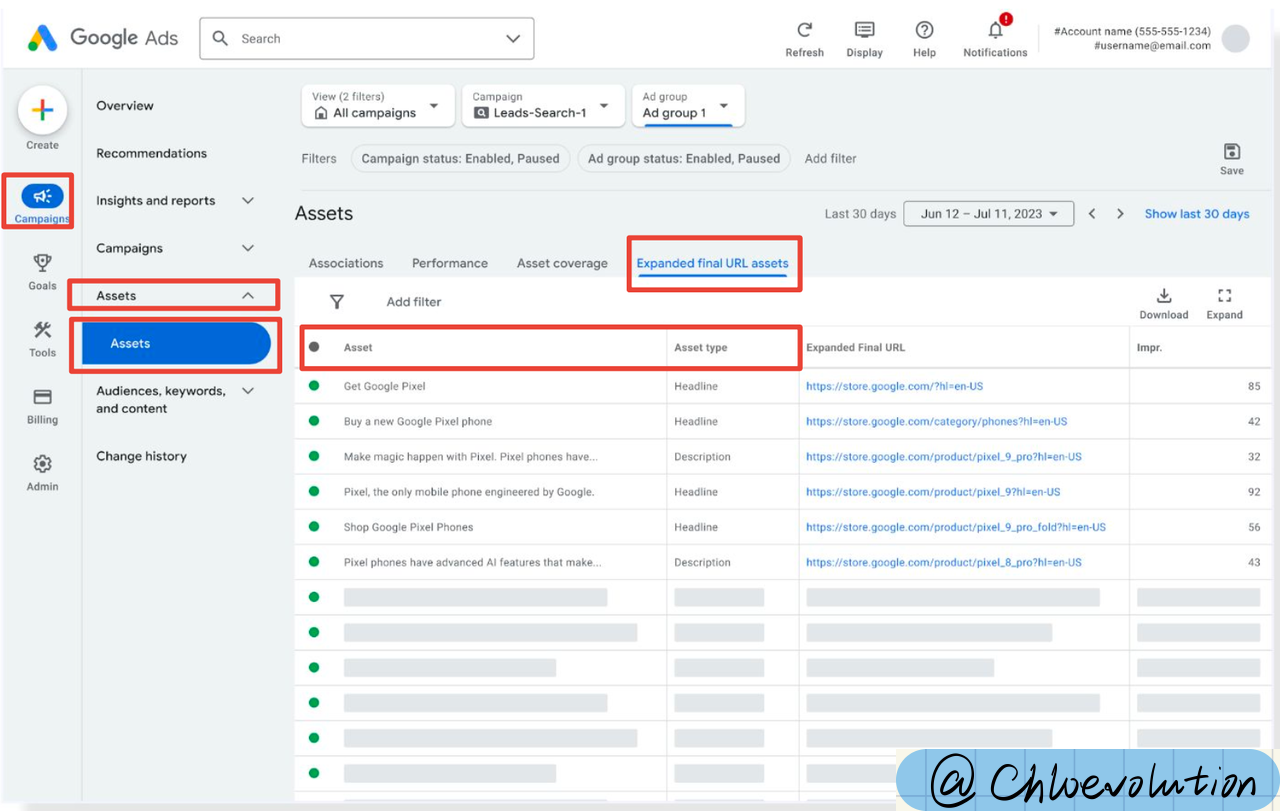Screen dimensions: 1280x811
Task: Click the account avatar circle
Action: tap(1236, 38)
